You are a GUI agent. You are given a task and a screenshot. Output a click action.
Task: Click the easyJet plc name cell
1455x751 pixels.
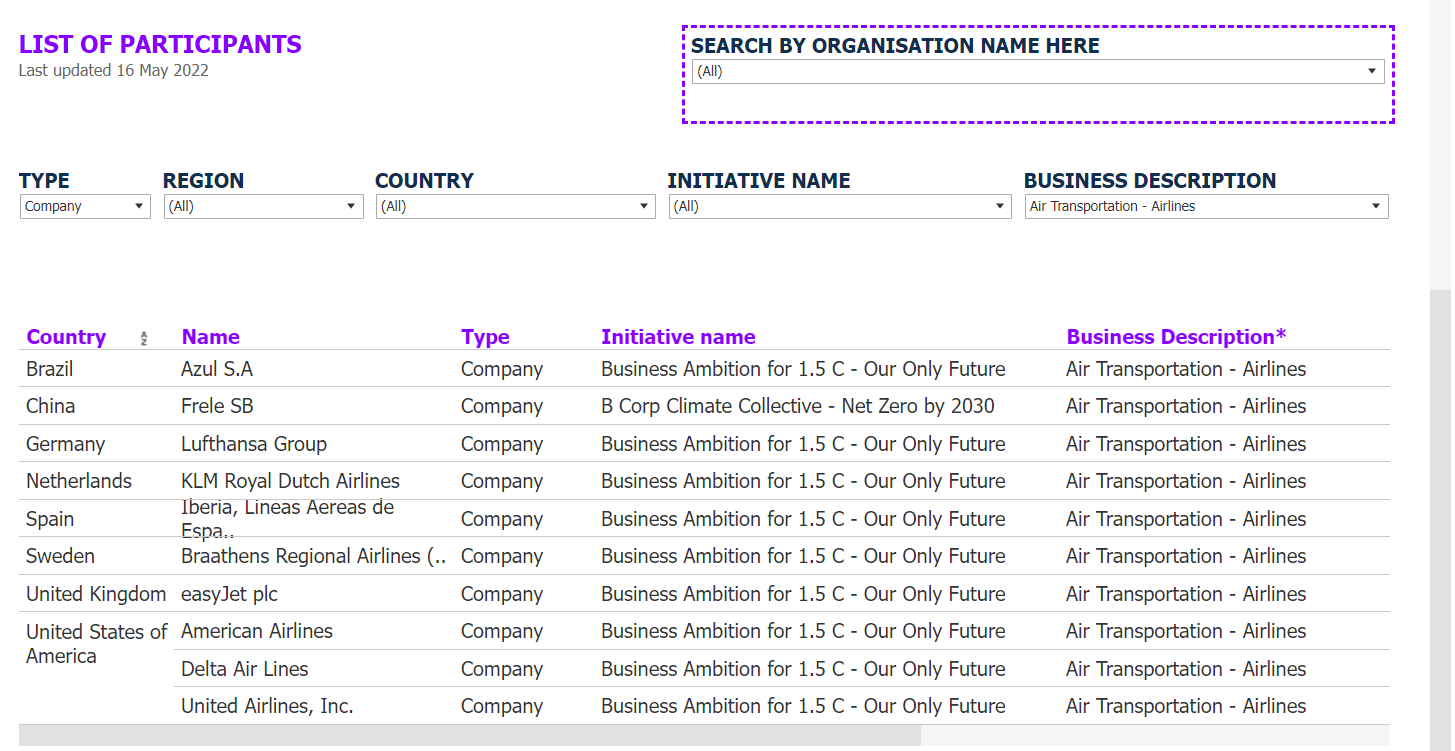pyautogui.click(x=229, y=594)
